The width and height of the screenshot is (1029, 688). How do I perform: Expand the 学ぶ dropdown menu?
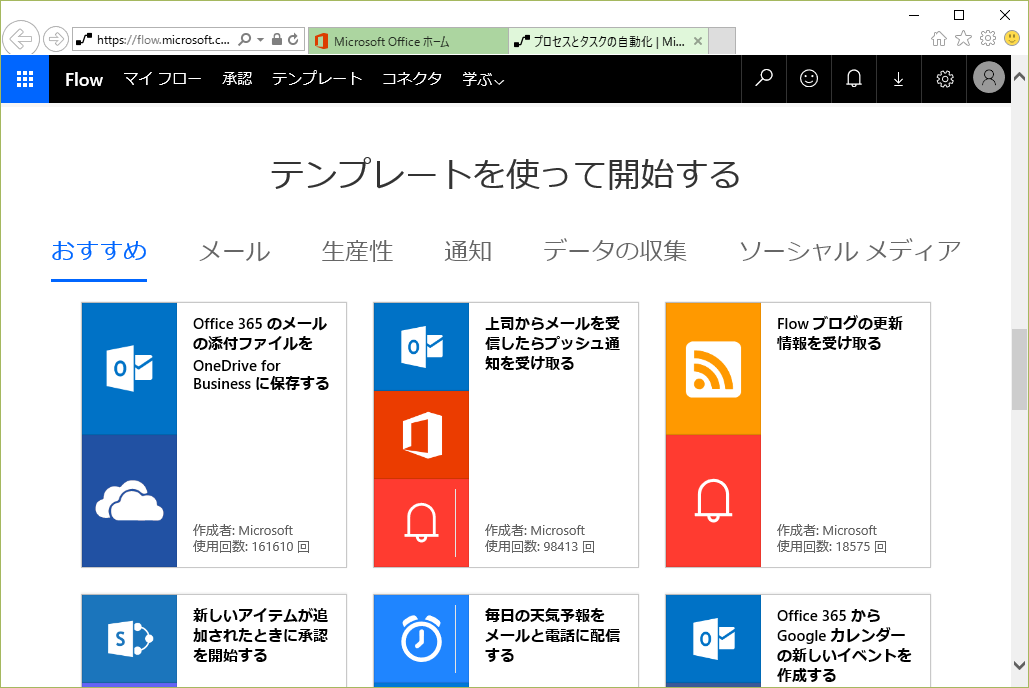pos(483,79)
